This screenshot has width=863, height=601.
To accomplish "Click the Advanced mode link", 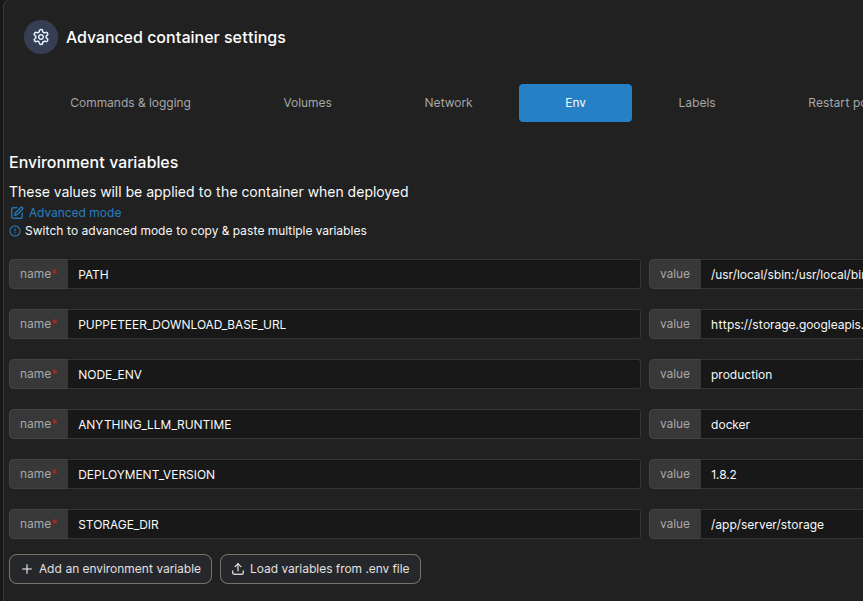I will coord(75,213).
